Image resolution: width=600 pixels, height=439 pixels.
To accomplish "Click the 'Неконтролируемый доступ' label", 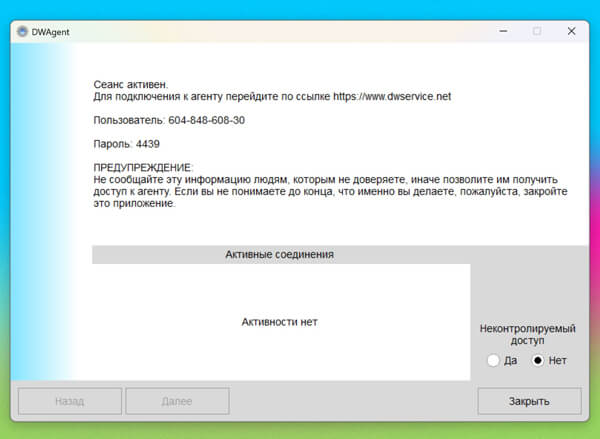I will (x=528, y=334).
